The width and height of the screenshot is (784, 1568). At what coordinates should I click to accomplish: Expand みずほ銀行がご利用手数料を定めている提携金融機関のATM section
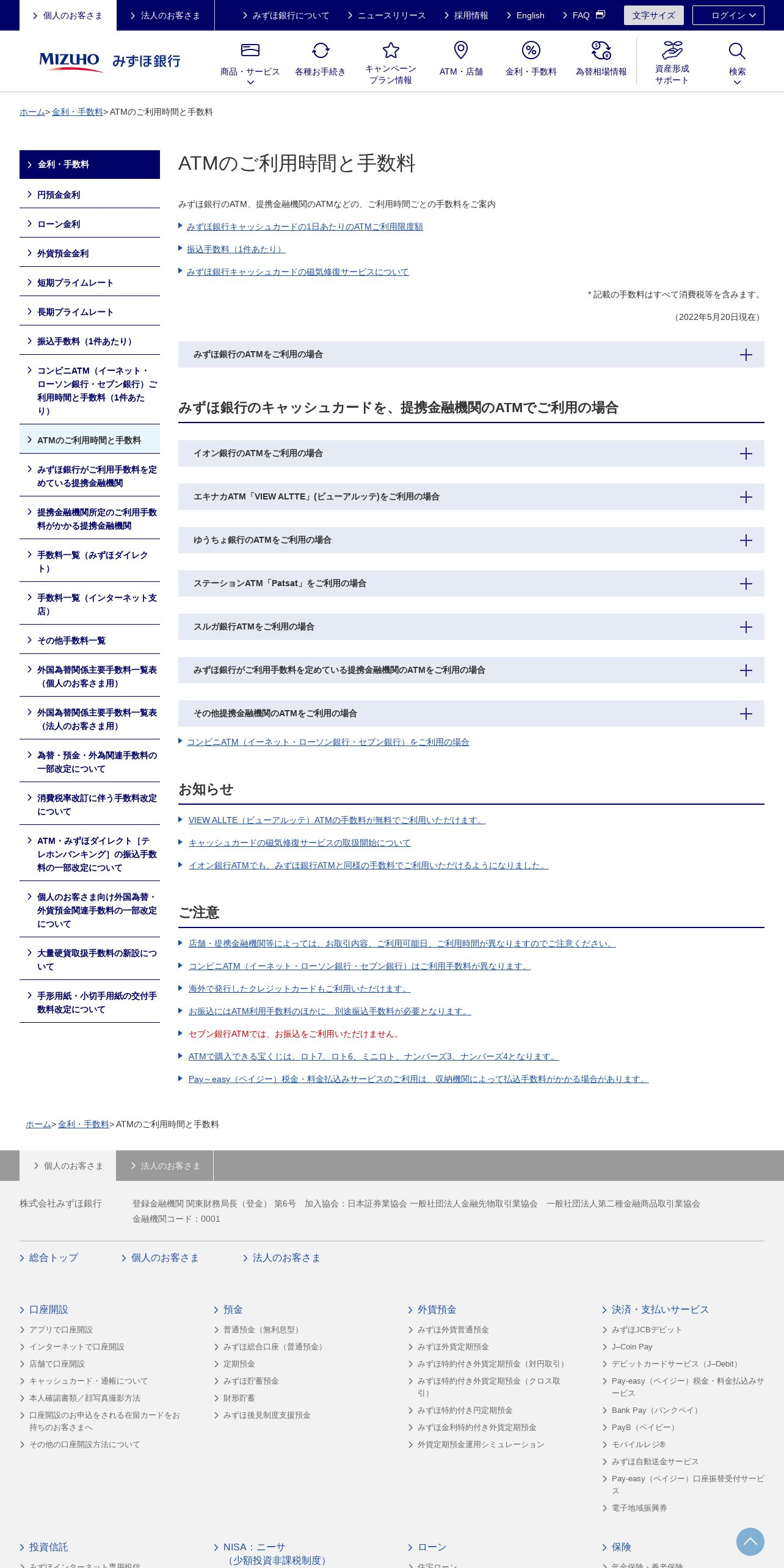pos(471,670)
